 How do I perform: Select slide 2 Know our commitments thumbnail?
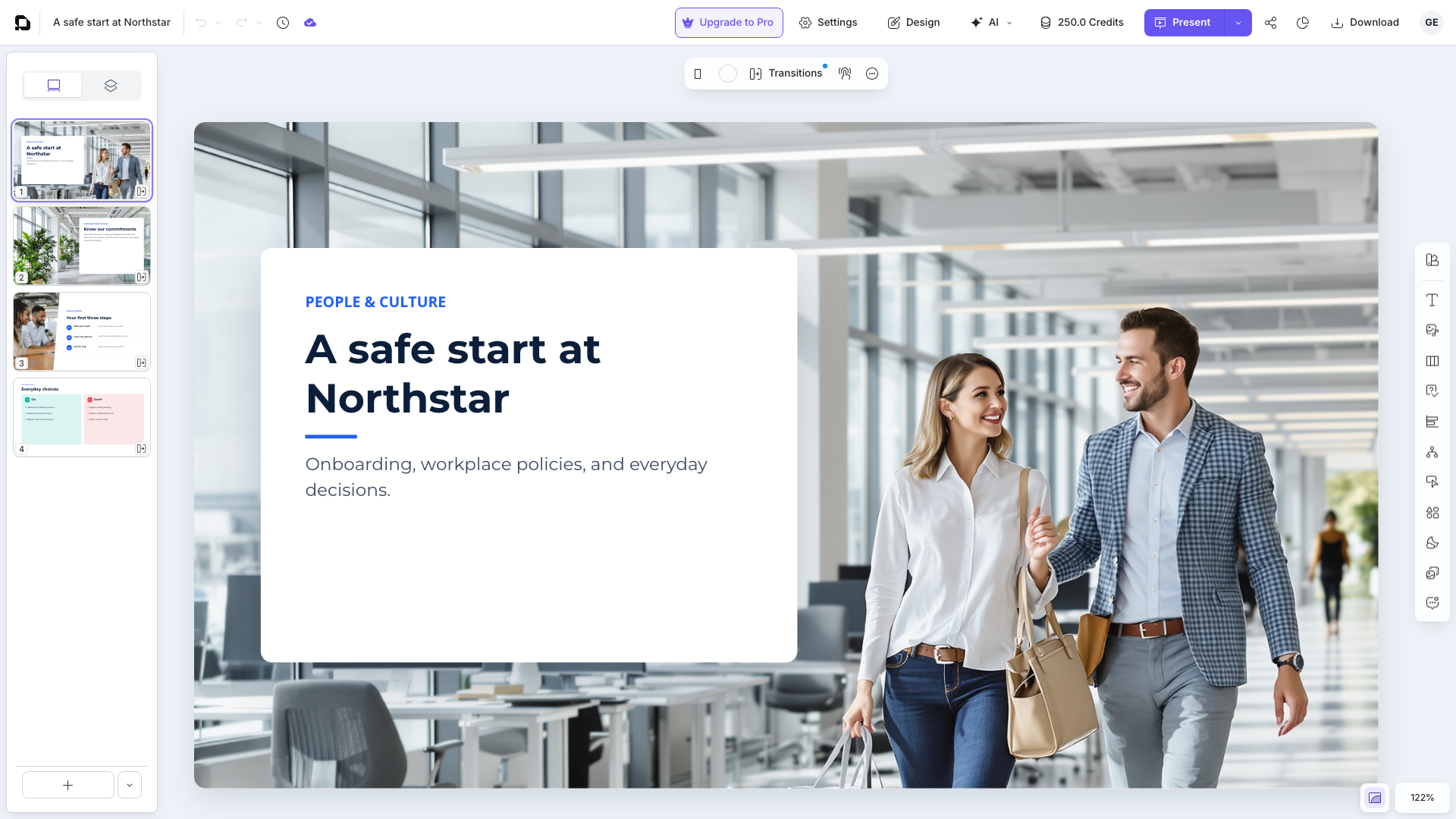click(82, 246)
